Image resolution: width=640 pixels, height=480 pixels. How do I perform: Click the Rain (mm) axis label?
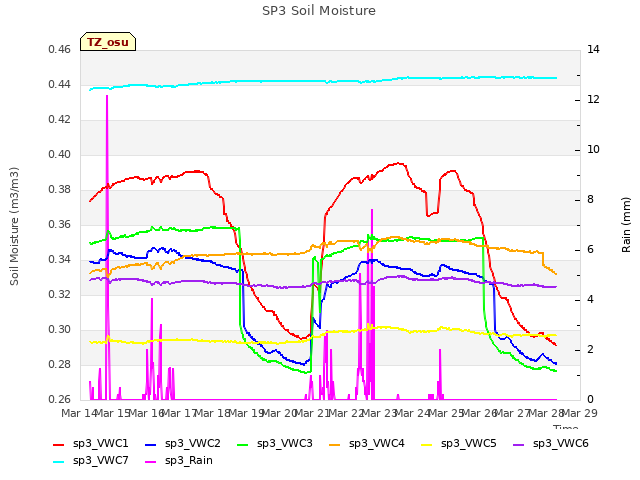[626, 225]
